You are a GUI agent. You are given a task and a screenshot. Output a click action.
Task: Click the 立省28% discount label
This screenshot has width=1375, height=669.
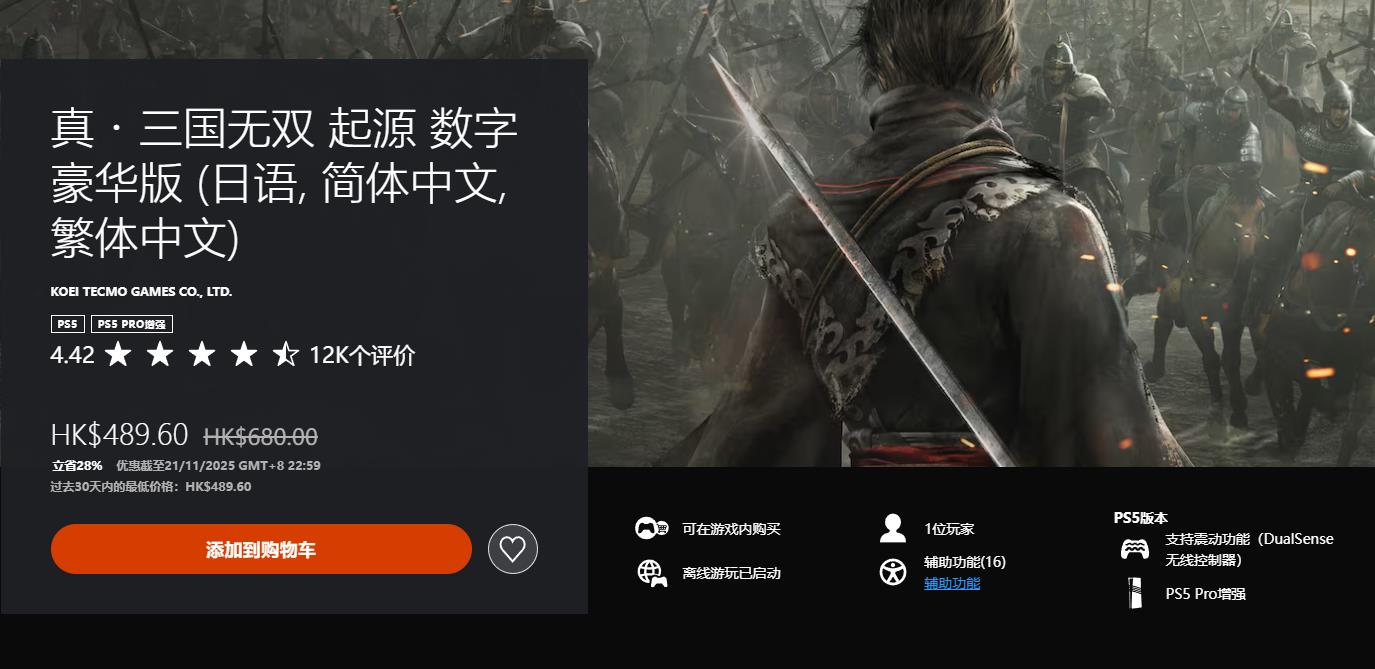click(77, 465)
